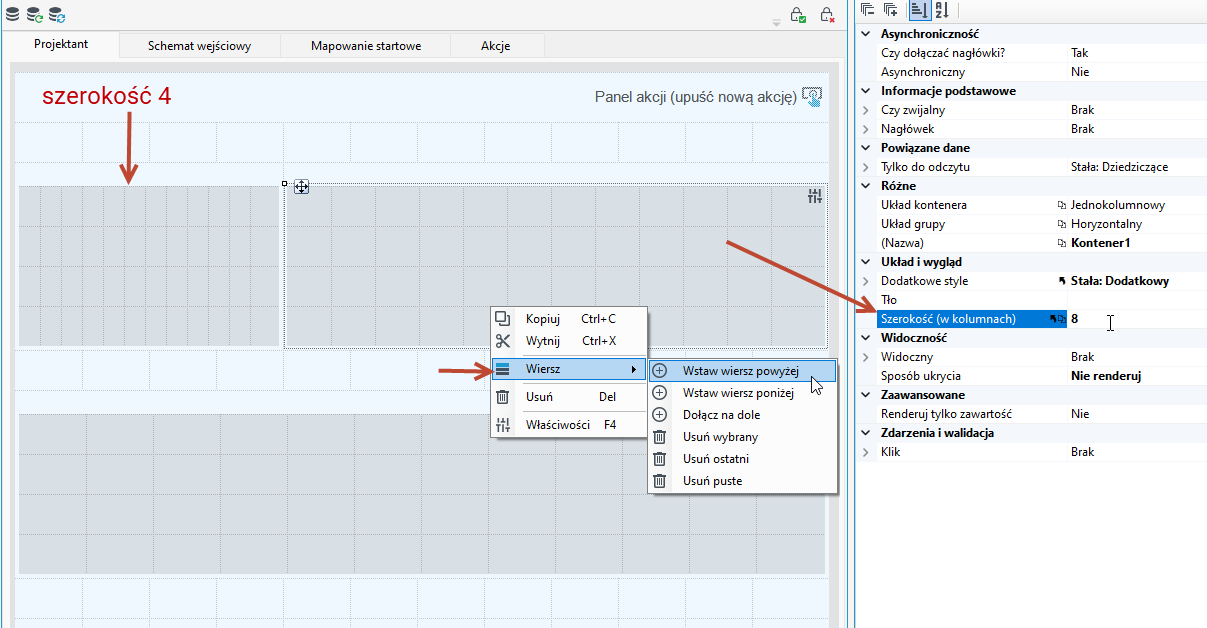Expand the Czy zwijalny property row

pos(867,110)
